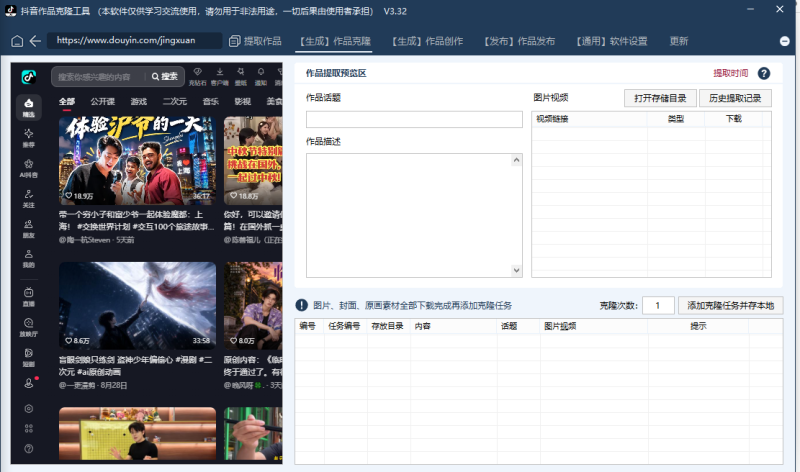Open the Go board video thumbnail

[137, 433]
